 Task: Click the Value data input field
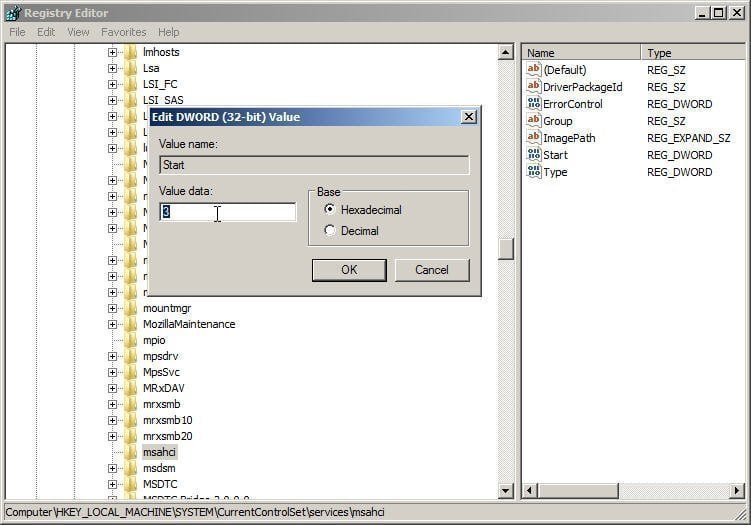pos(228,212)
